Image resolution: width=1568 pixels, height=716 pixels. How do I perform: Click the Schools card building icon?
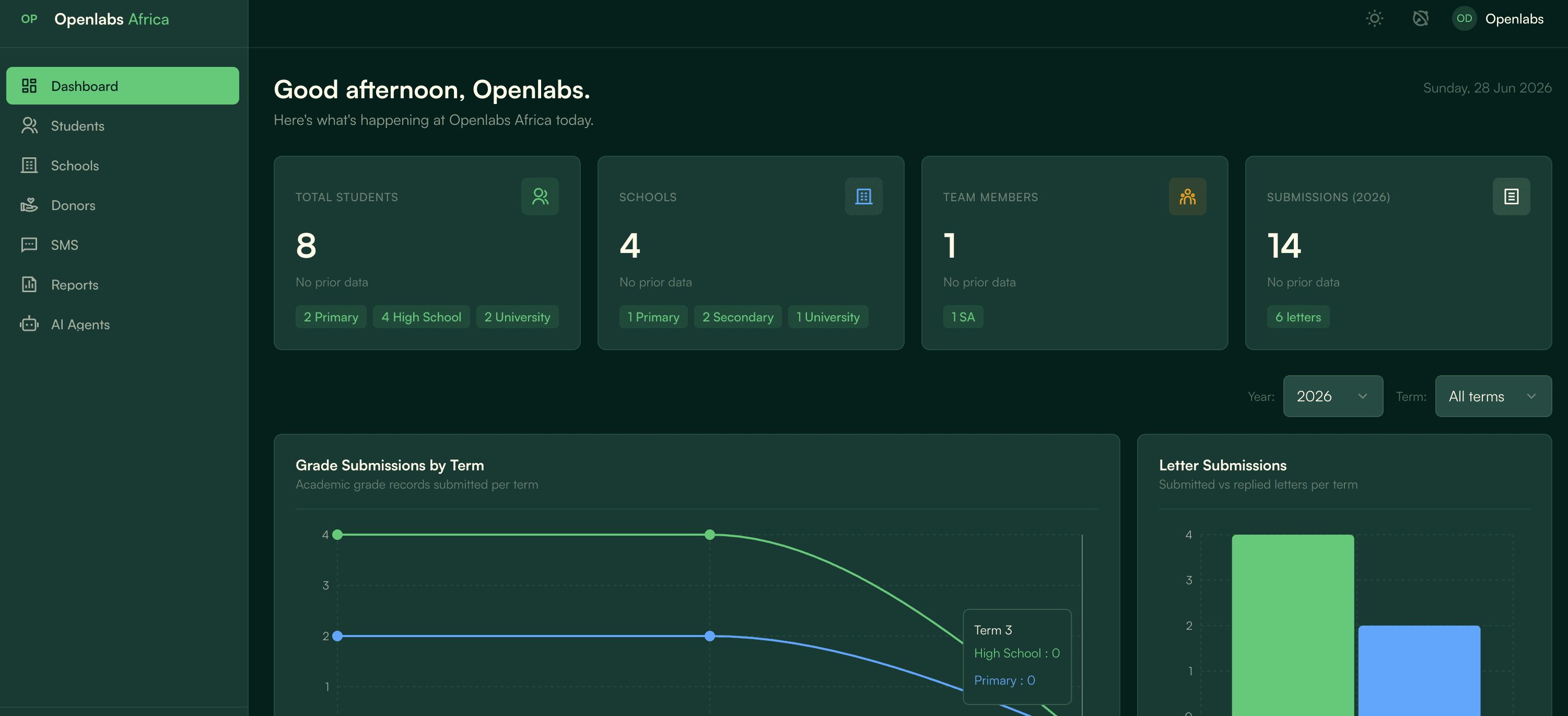click(x=863, y=196)
